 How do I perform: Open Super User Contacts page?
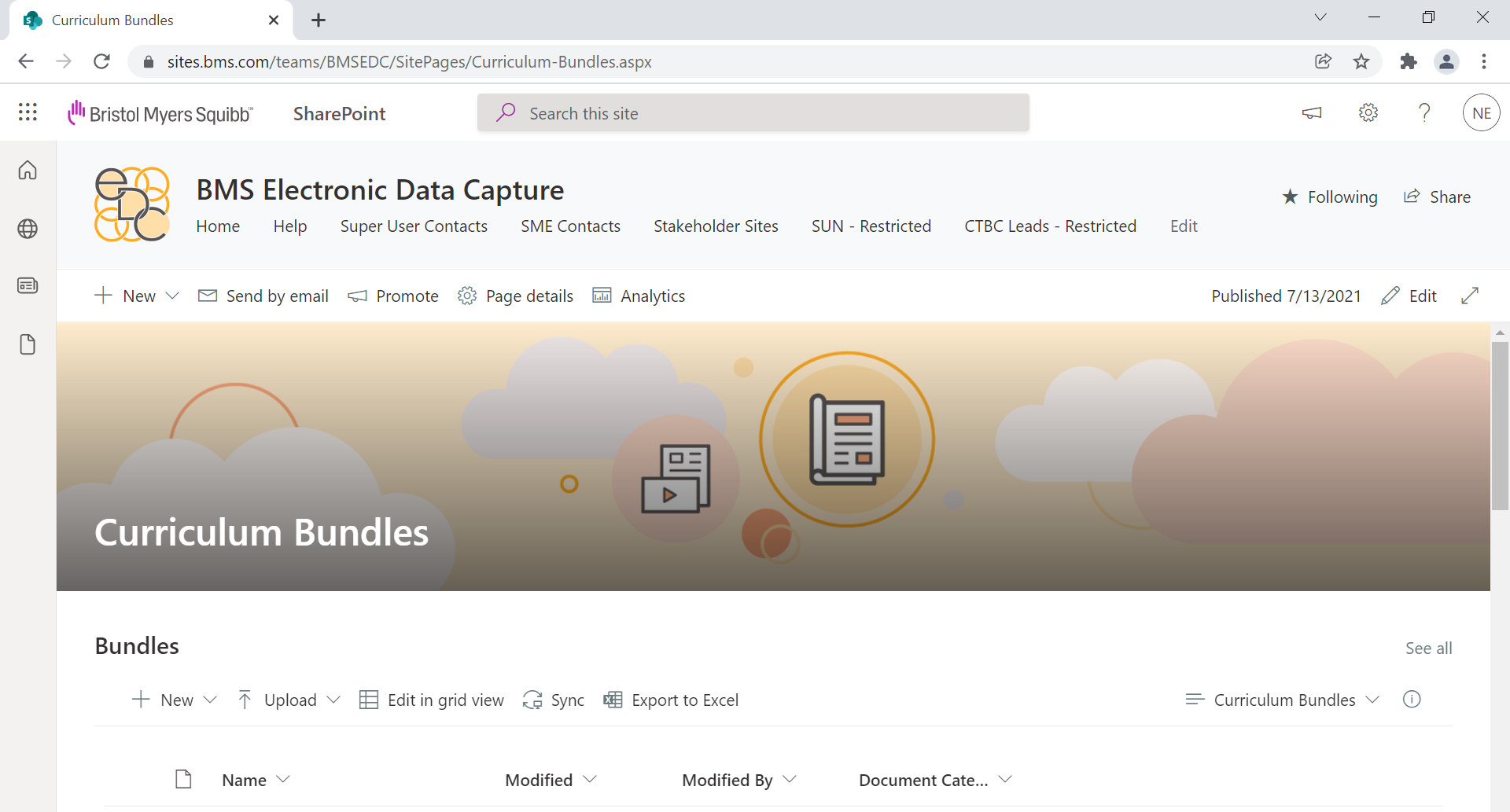[x=414, y=226]
